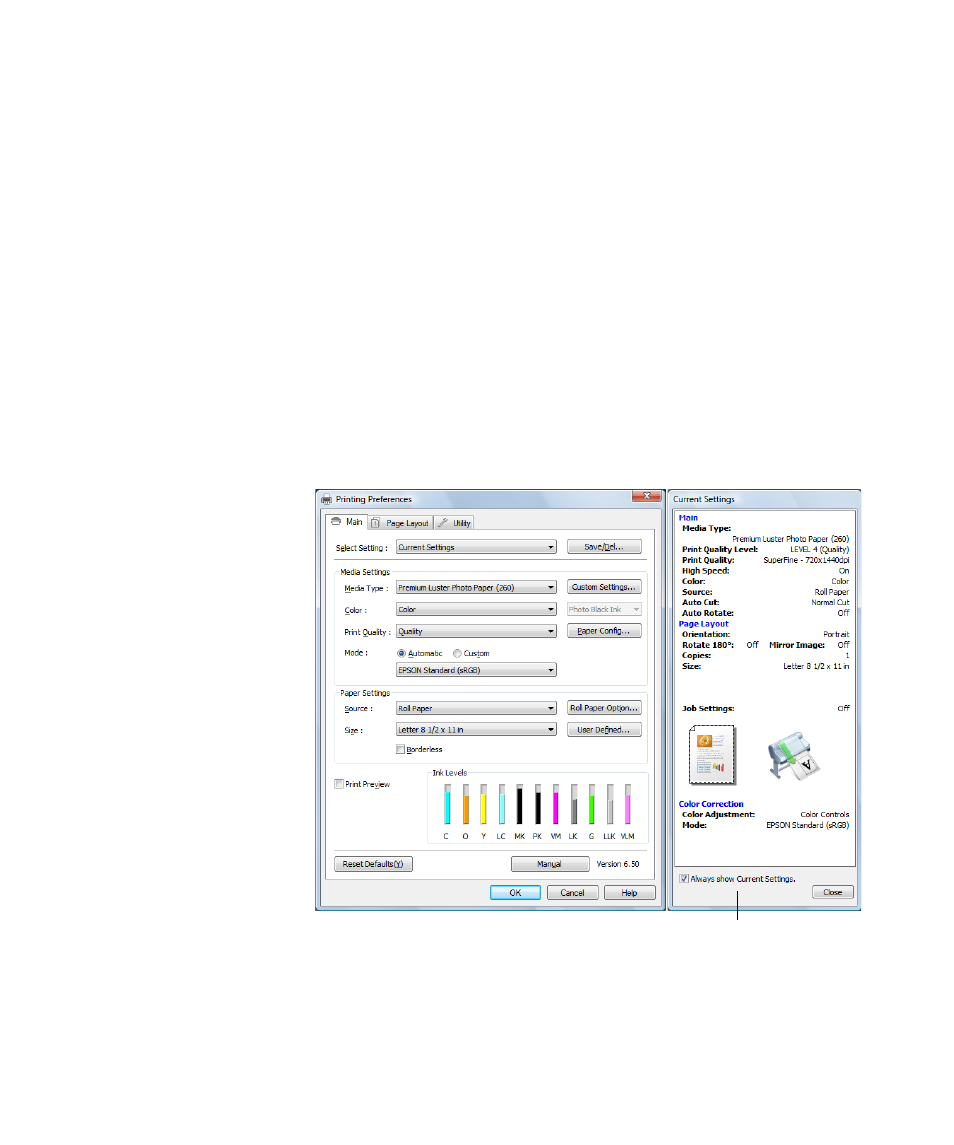
Task: Open the Utility tab
Action: pos(454,523)
